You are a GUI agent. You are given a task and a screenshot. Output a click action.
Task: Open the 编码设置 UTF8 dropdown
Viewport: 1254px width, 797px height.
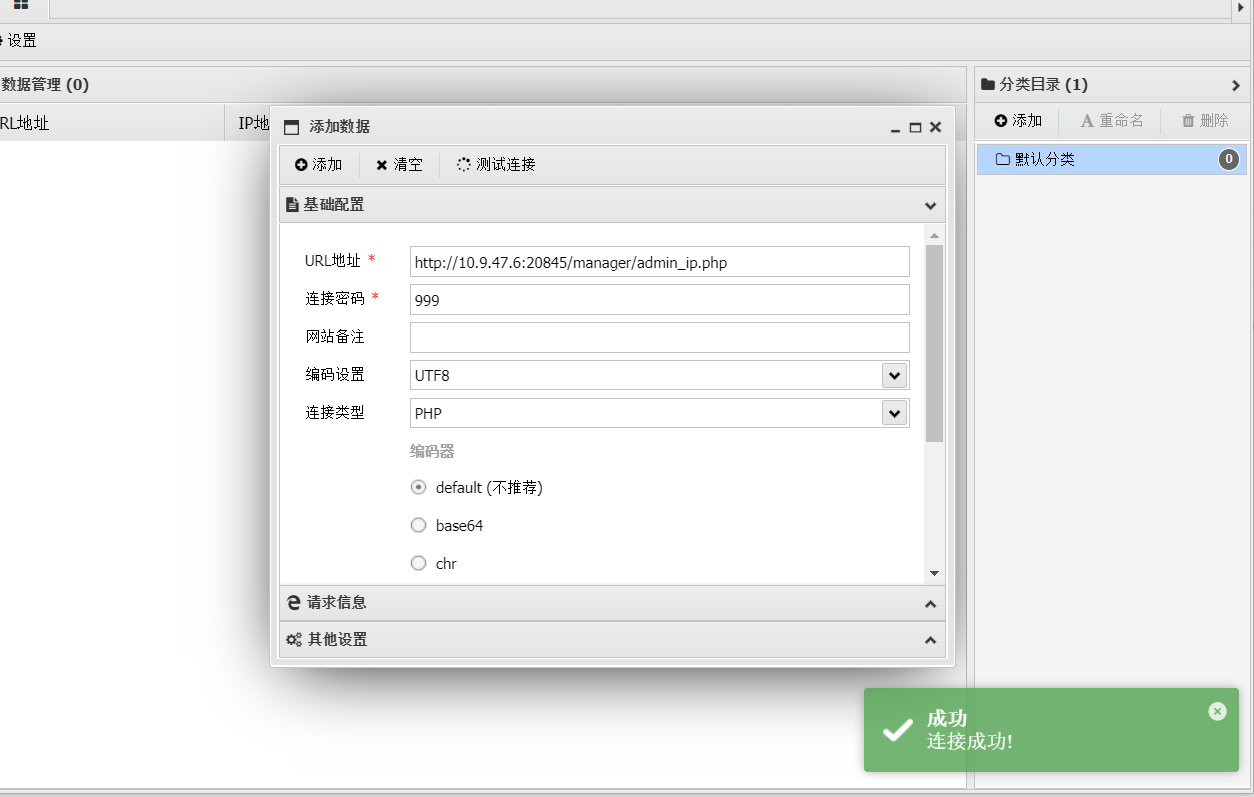click(894, 375)
